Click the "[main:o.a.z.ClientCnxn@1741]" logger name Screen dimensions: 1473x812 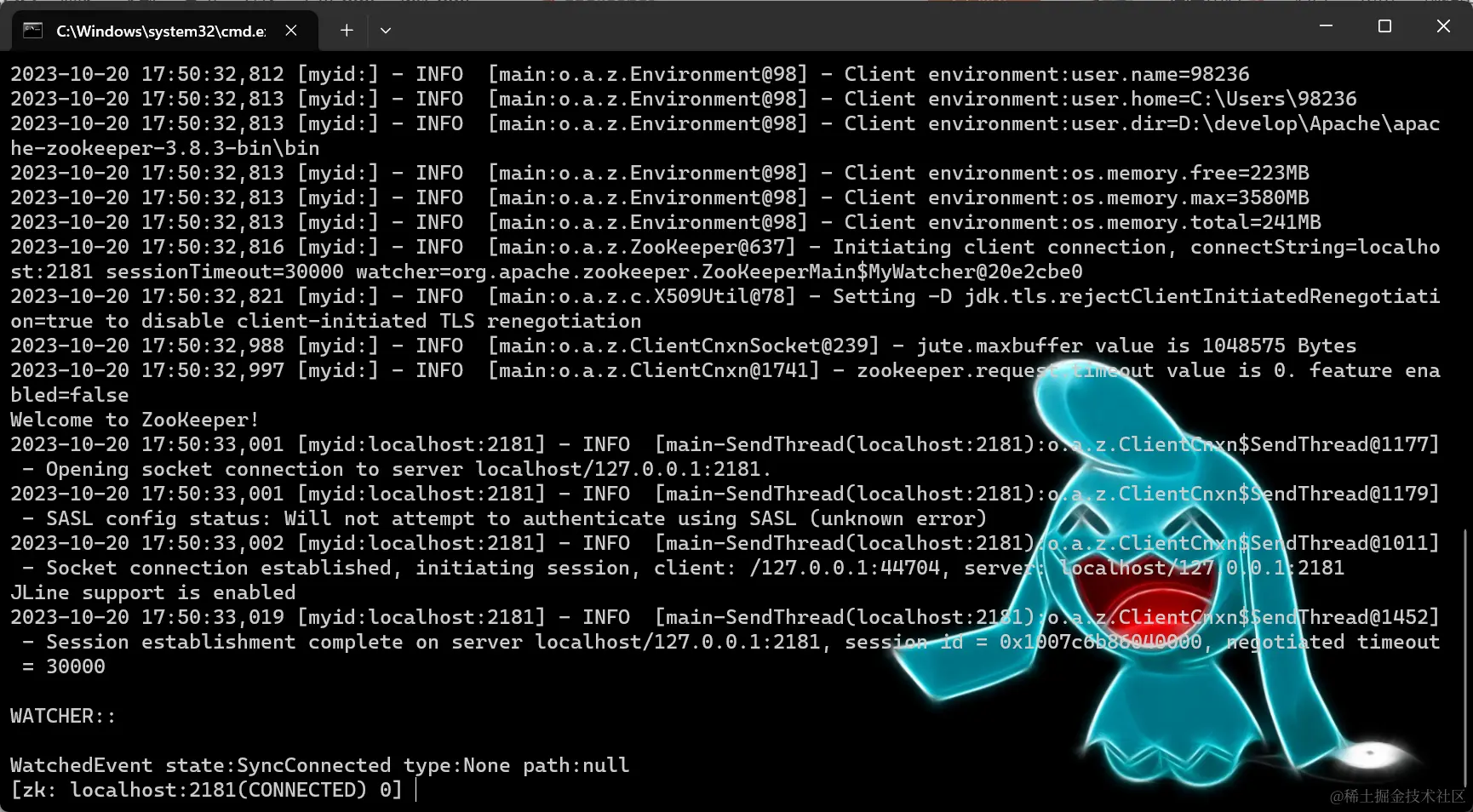coord(654,370)
